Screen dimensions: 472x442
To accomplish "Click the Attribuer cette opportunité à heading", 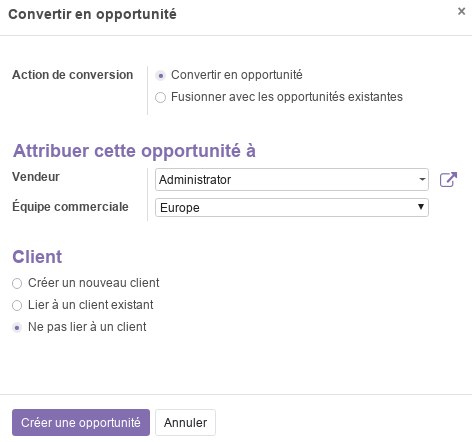I will 134,151.
